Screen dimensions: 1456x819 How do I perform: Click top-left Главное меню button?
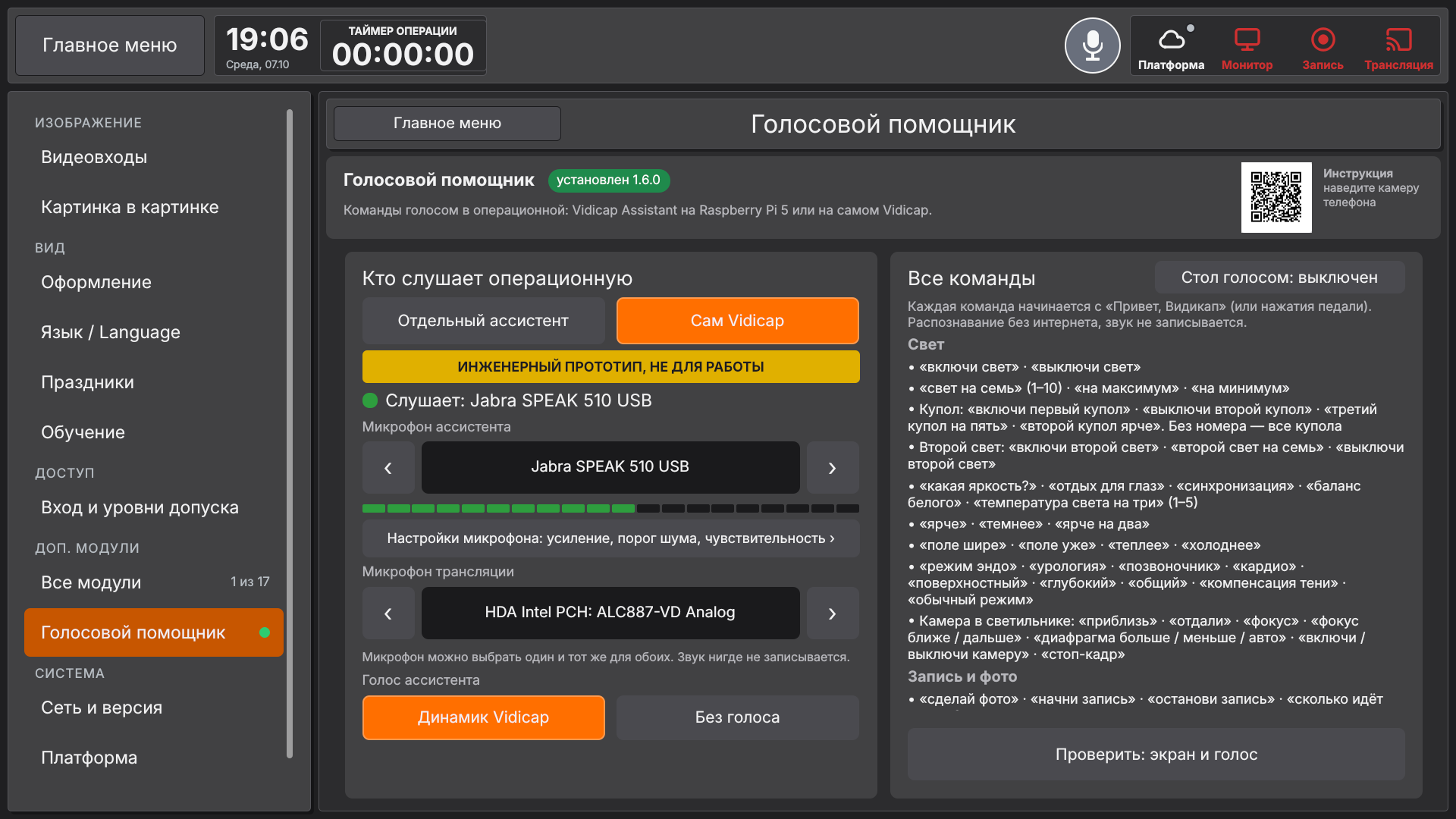(110, 45)
